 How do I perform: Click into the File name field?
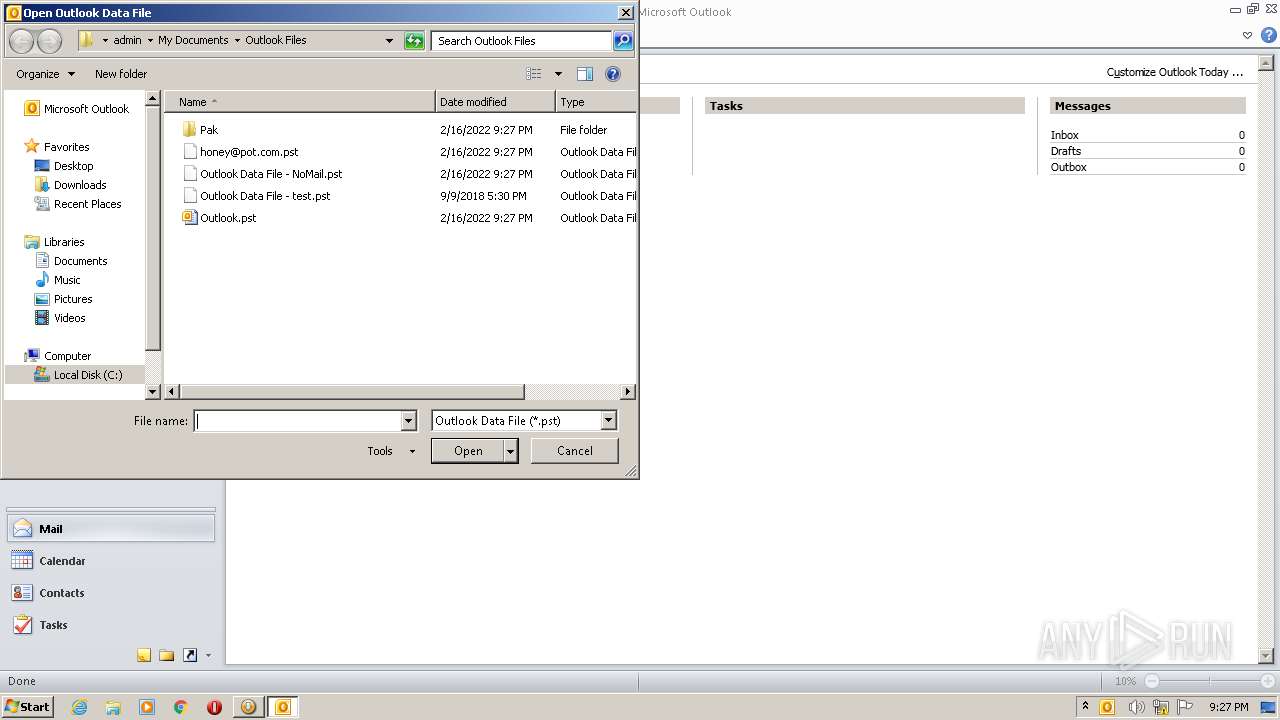297,421
